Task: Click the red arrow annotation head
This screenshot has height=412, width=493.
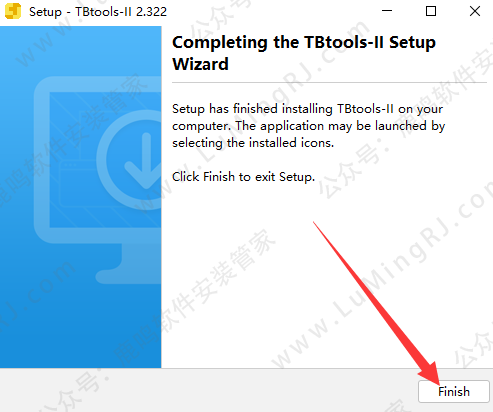Action: click(x=430, y=373)
